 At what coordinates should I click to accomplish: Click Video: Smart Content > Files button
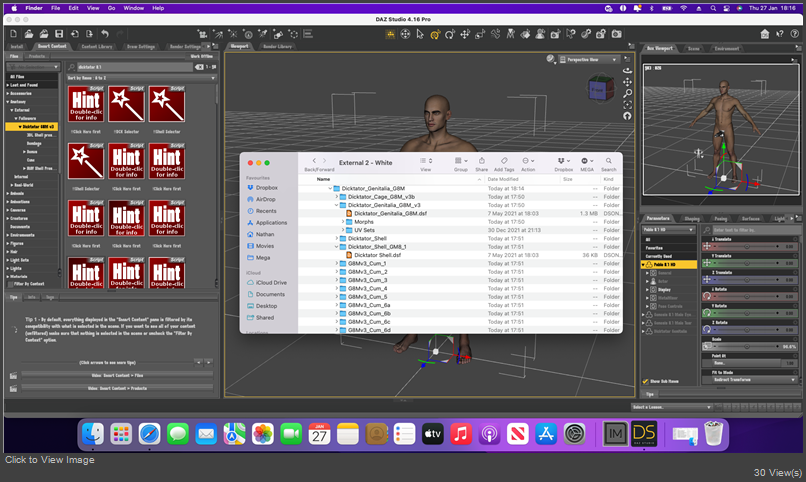117,376
